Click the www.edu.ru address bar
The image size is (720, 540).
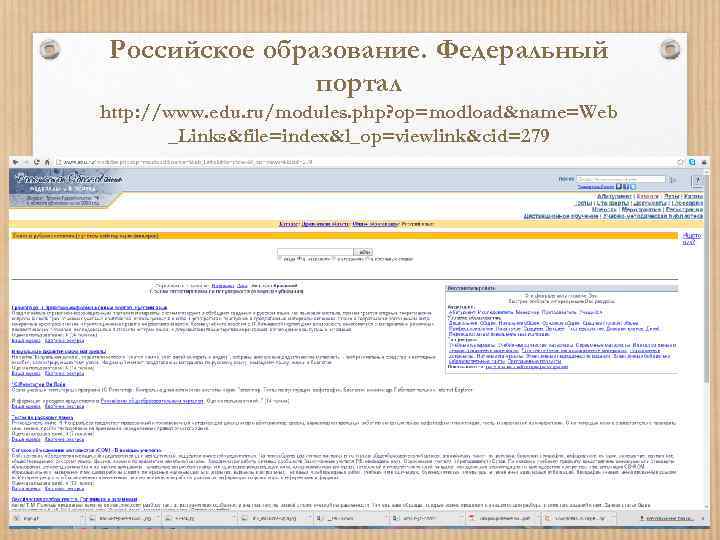[365, 163]
